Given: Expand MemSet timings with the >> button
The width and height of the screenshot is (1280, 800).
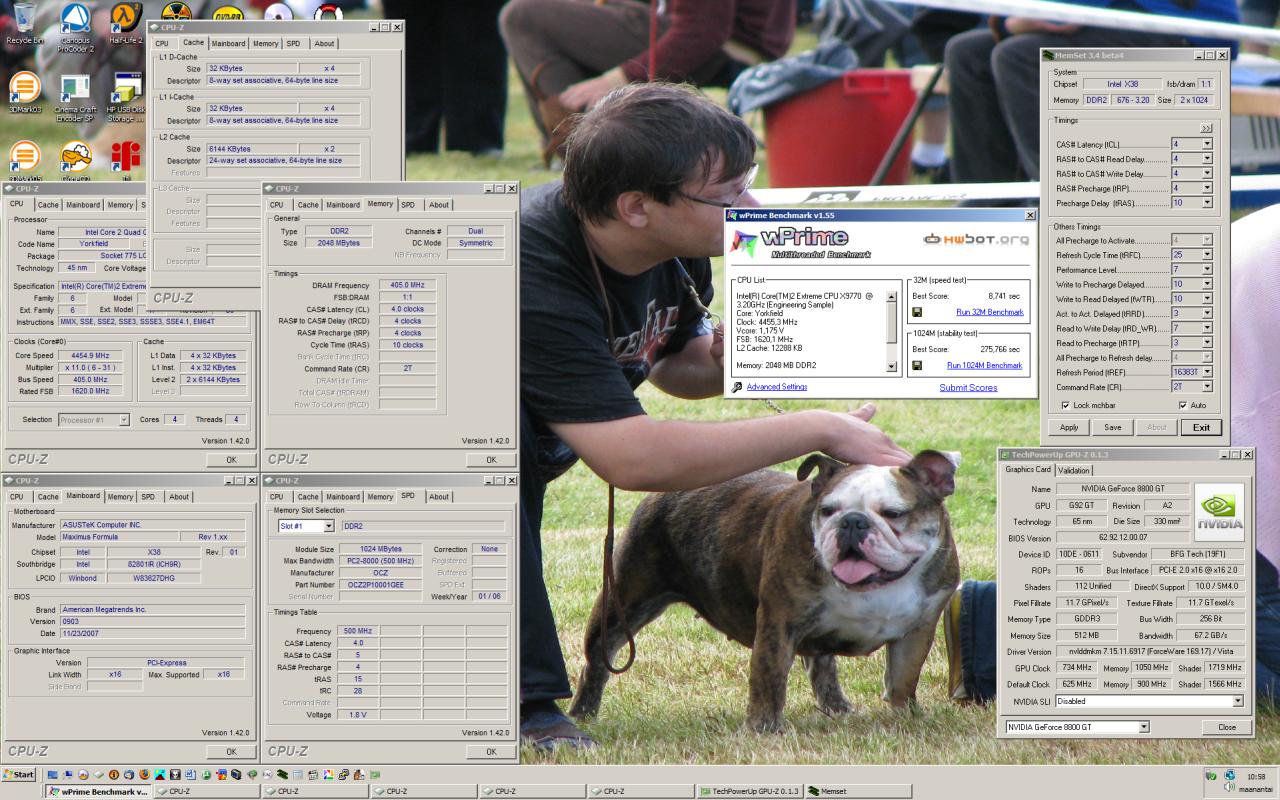Looking at the screenshot, I should [x=1206, y=128].
